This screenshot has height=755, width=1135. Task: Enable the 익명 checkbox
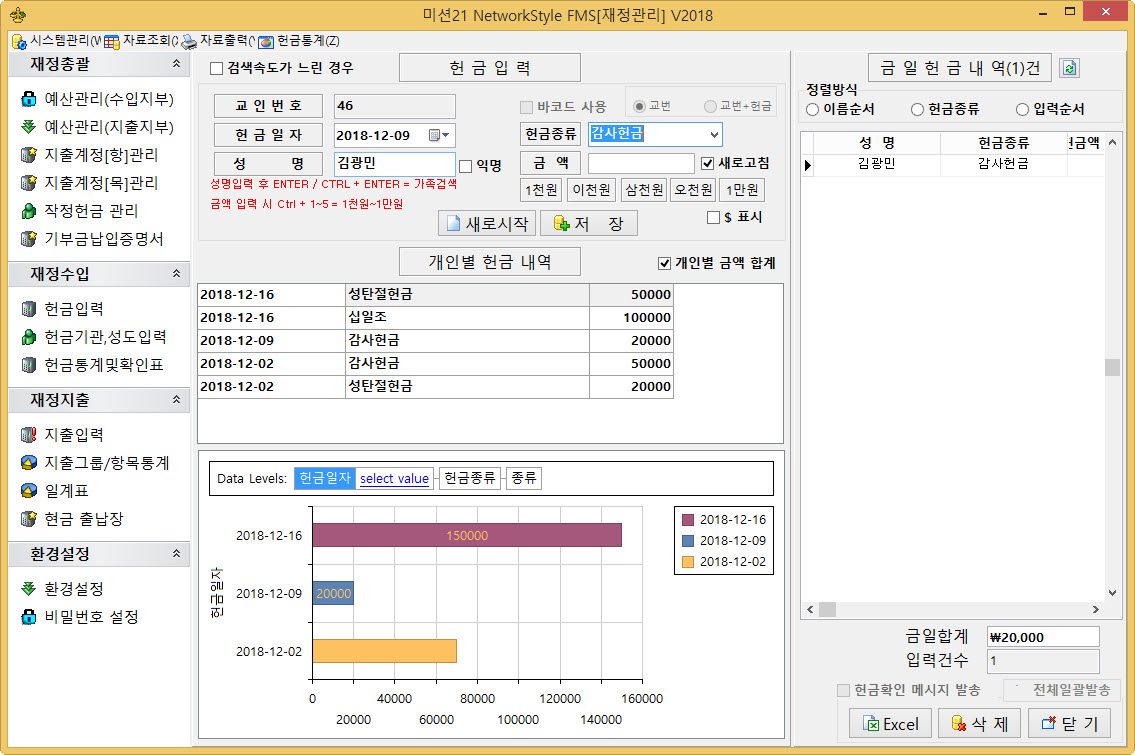[465, 166]
